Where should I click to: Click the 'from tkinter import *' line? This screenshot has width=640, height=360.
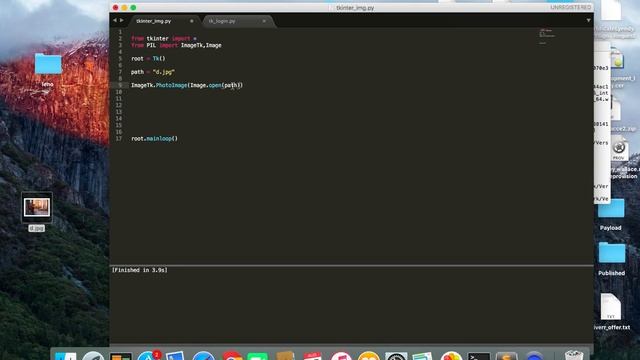click(164, 38)
